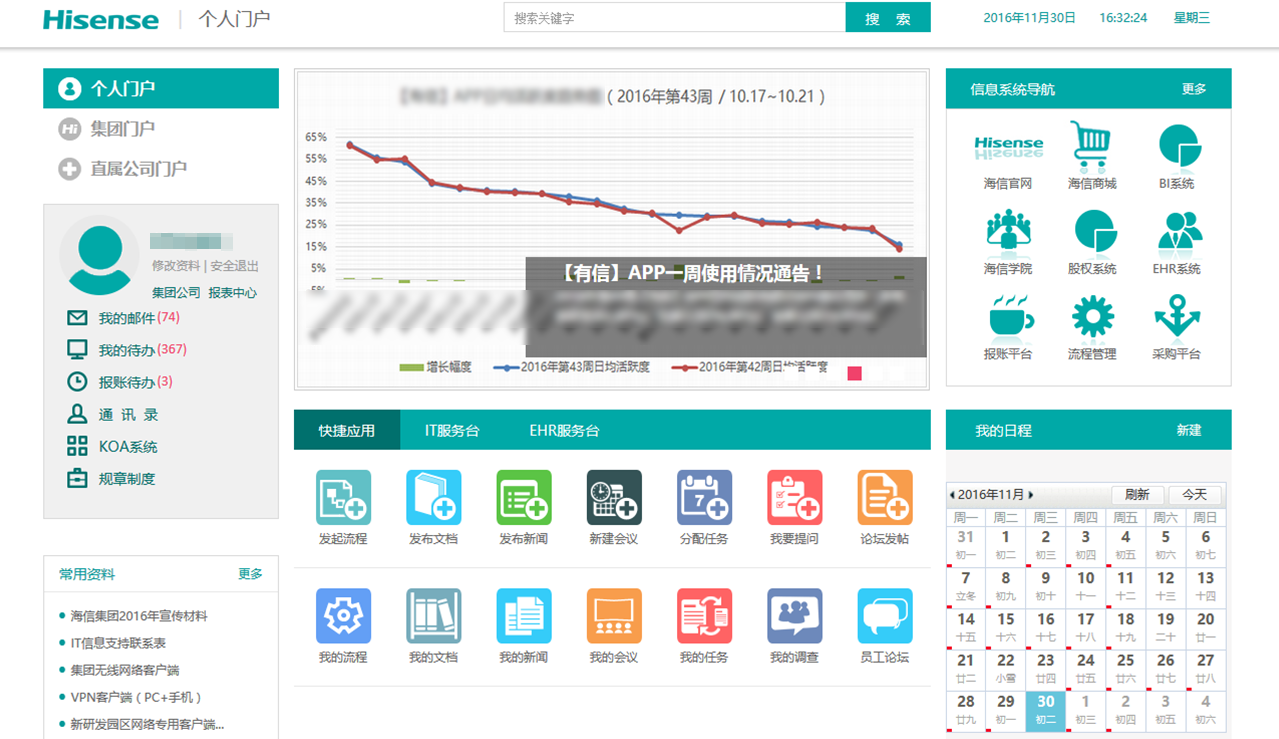Open 我的邮件 link in sidebar
The width and height of the screenshot is (1279, 739).
pyautogui.click(x=125, y=318)
